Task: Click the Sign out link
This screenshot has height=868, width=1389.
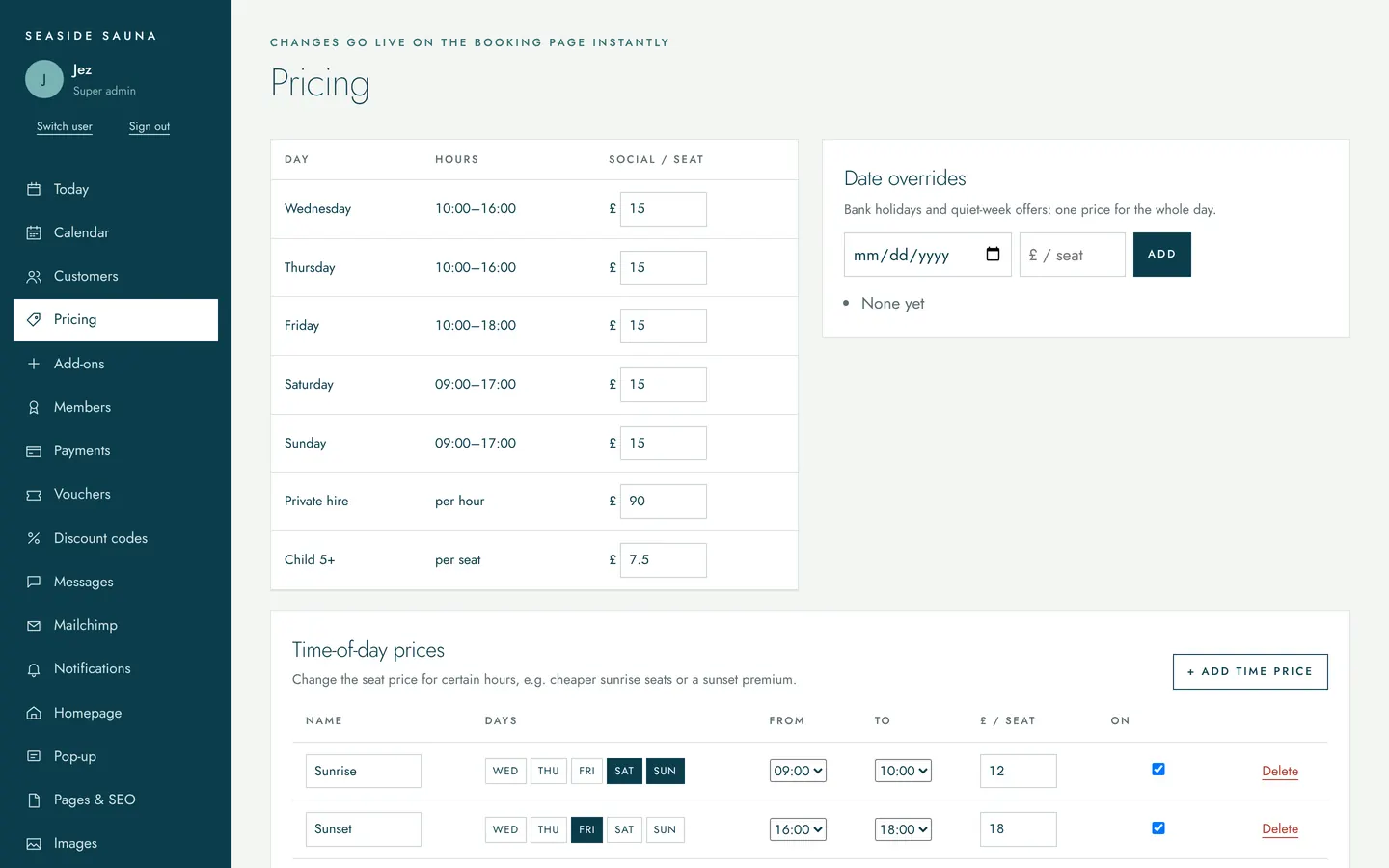Action: click(x=150, y=127)
